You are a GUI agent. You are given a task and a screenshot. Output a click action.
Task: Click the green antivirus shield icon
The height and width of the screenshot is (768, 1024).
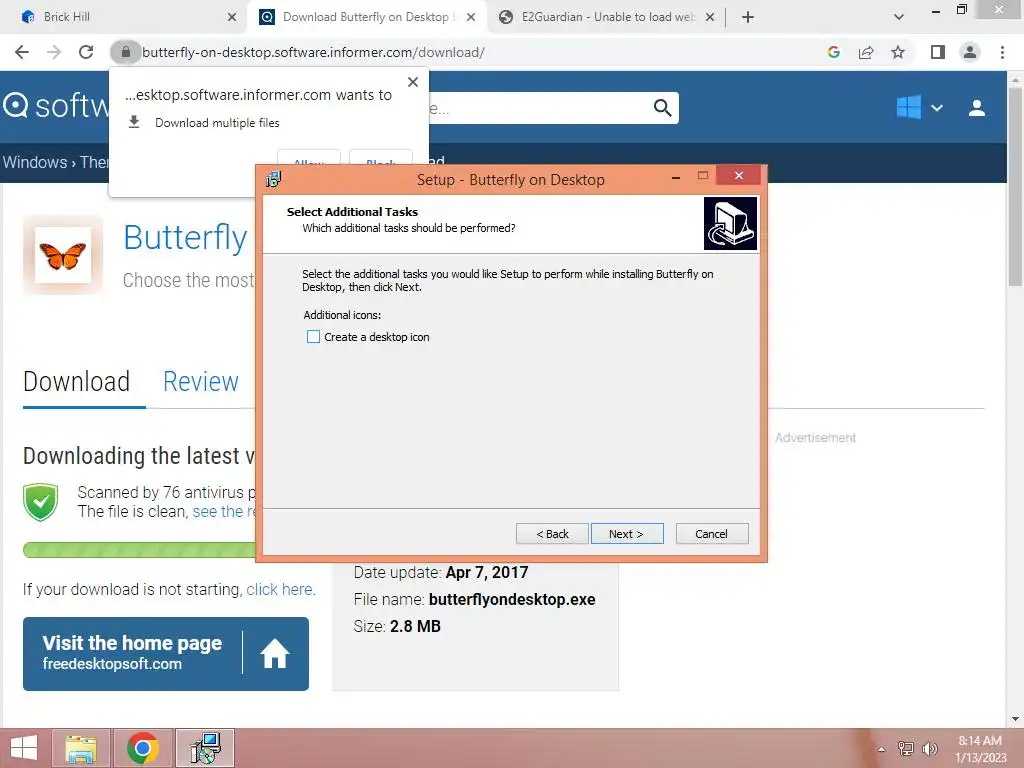tap(40, 502)
